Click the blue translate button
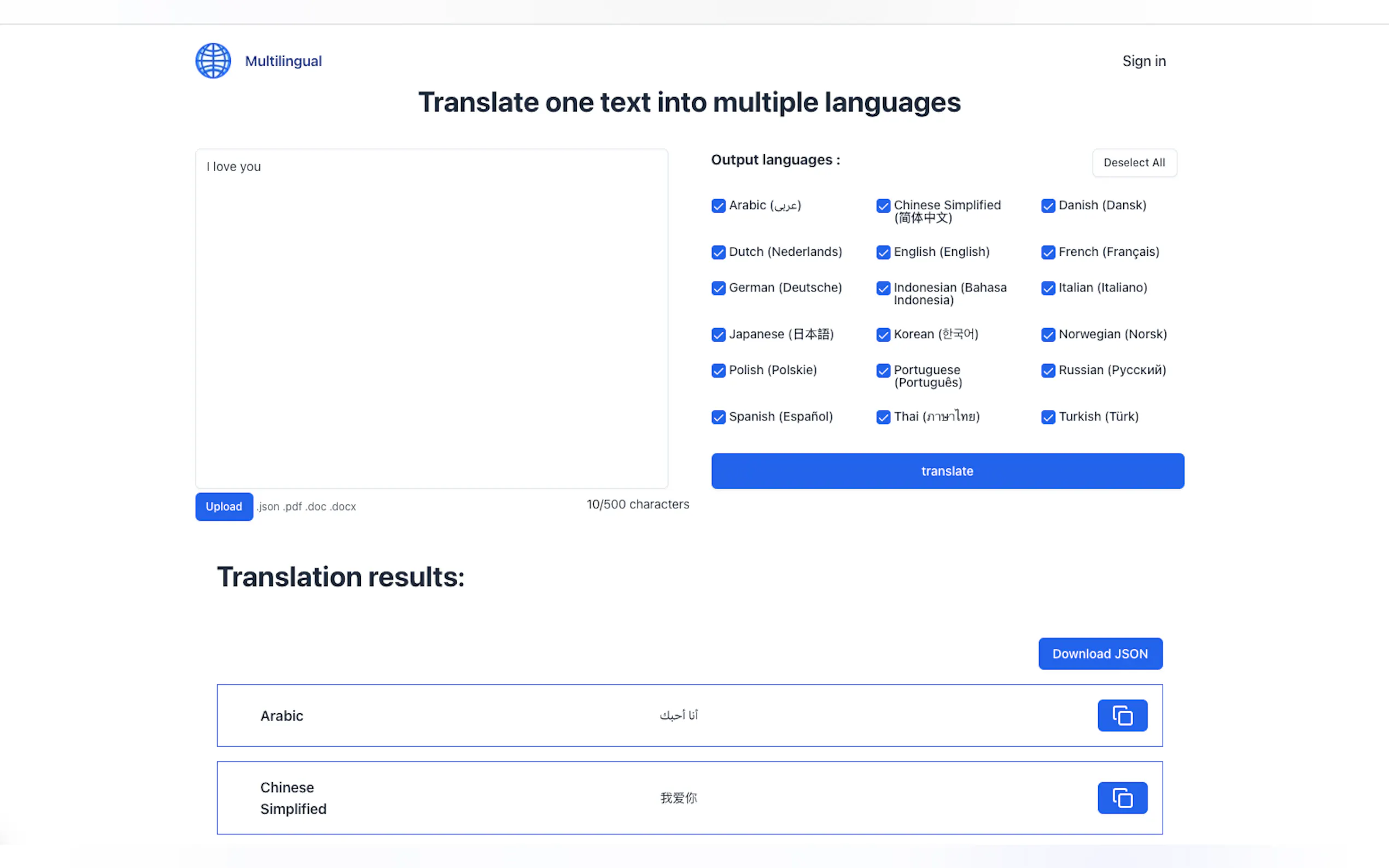 coord(947,471)
